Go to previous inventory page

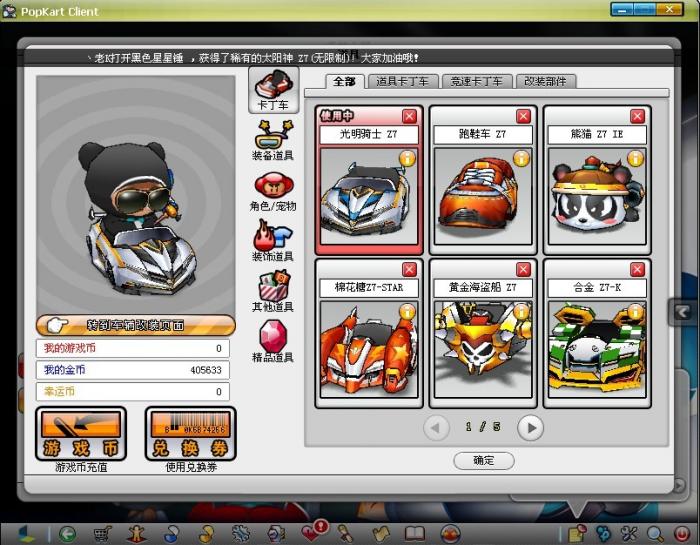[436, 428]
